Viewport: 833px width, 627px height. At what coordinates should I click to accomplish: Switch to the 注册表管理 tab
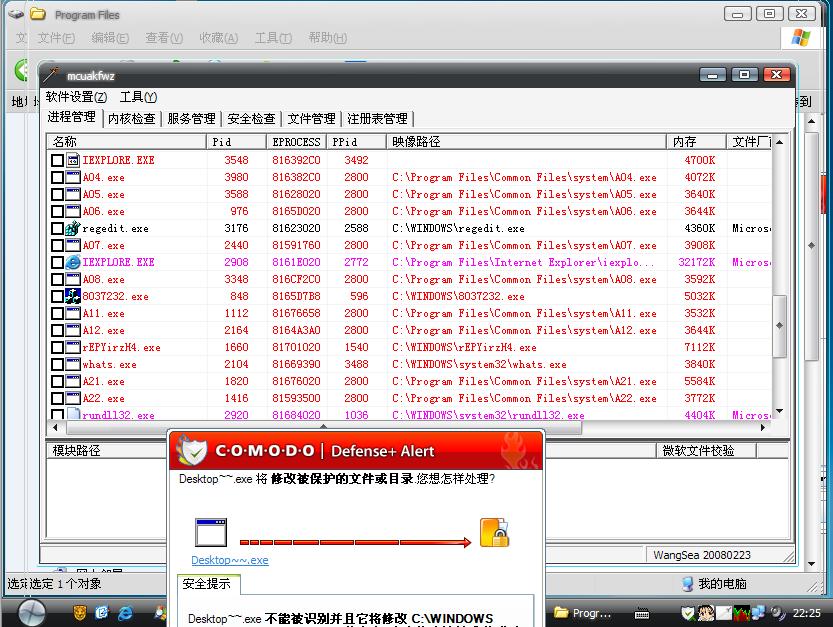(377, 118)
